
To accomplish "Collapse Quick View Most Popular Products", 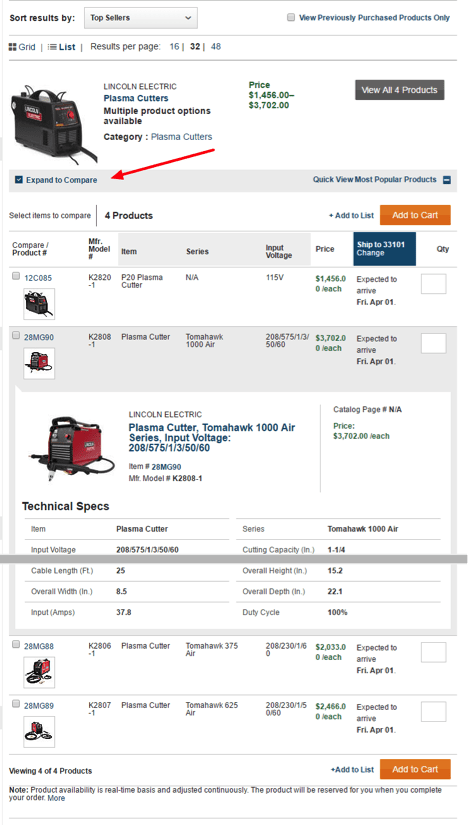I will click(375, 179).
